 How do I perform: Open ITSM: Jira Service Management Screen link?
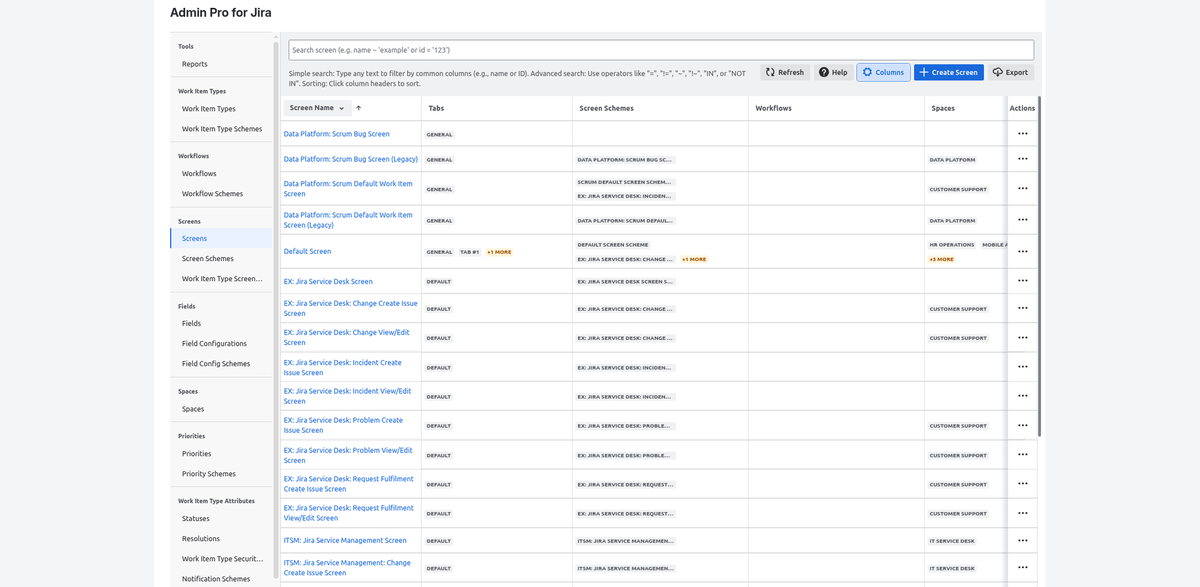point(345,540)
